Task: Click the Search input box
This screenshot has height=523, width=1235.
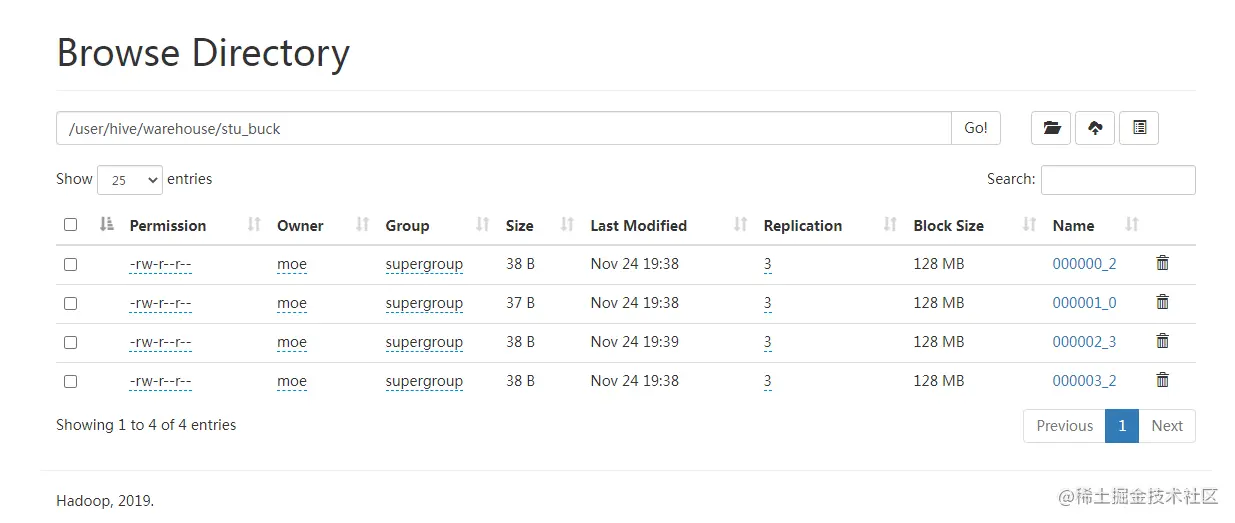Action: tap(1118, 180)
